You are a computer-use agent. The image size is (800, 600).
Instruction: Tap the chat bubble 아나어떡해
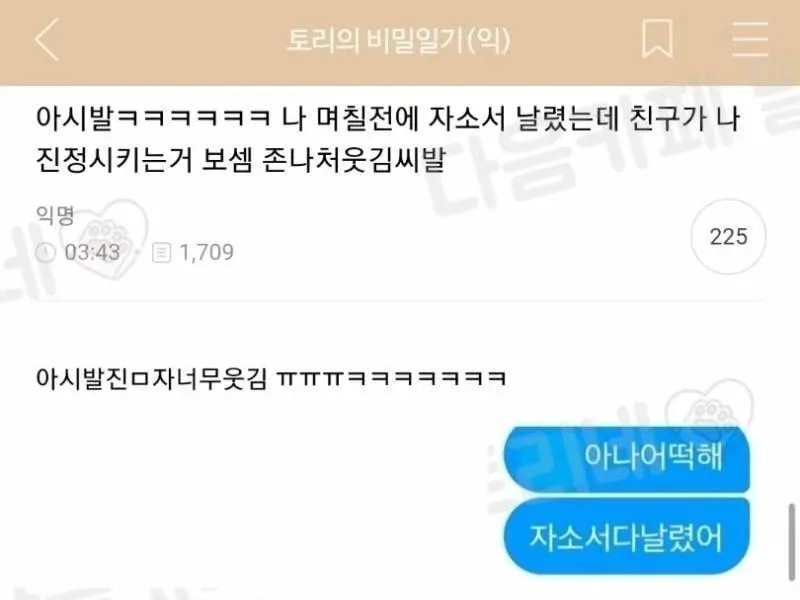tap(627, 458)
